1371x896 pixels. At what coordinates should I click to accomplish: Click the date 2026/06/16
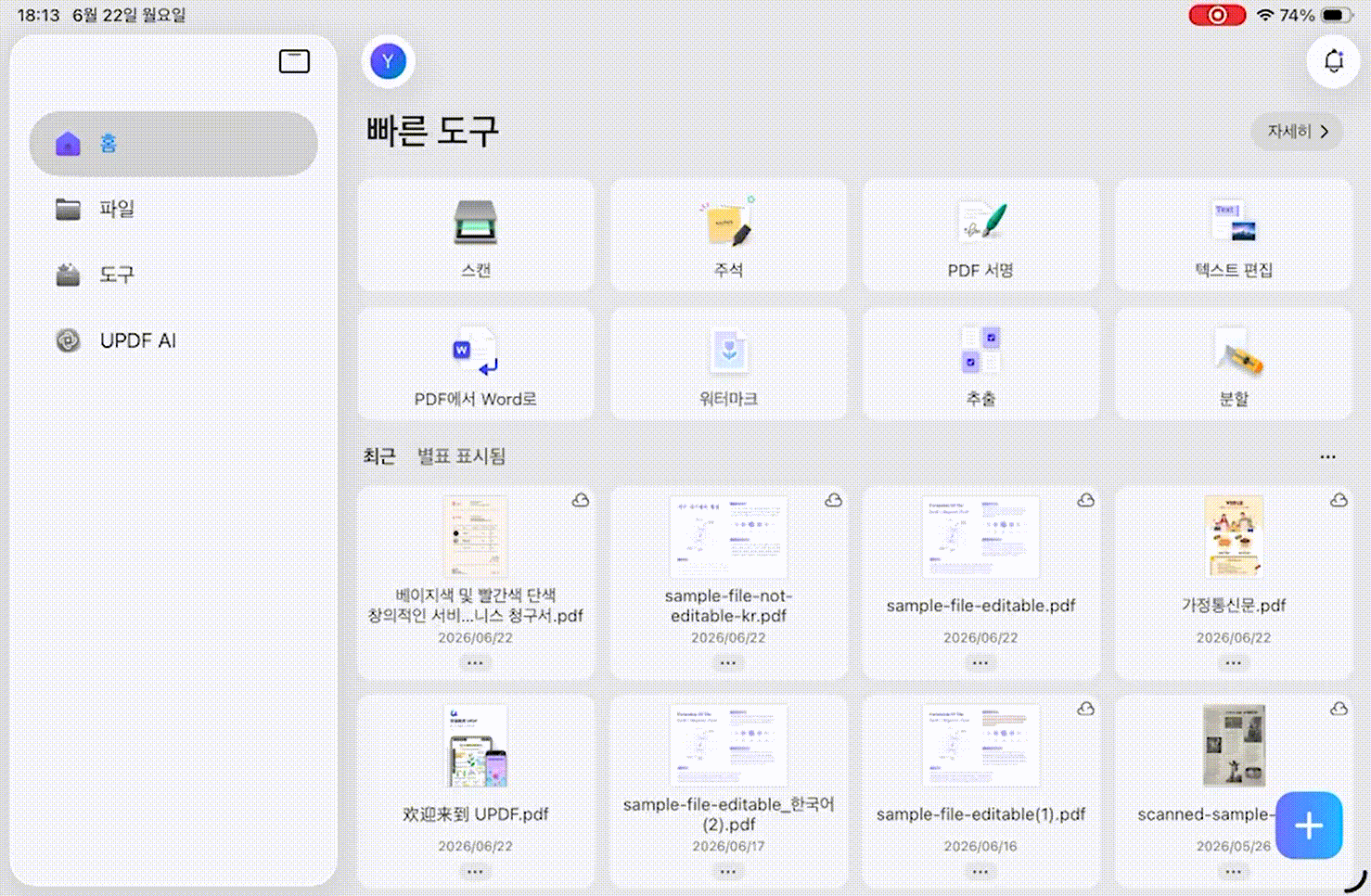click(980, 846)
